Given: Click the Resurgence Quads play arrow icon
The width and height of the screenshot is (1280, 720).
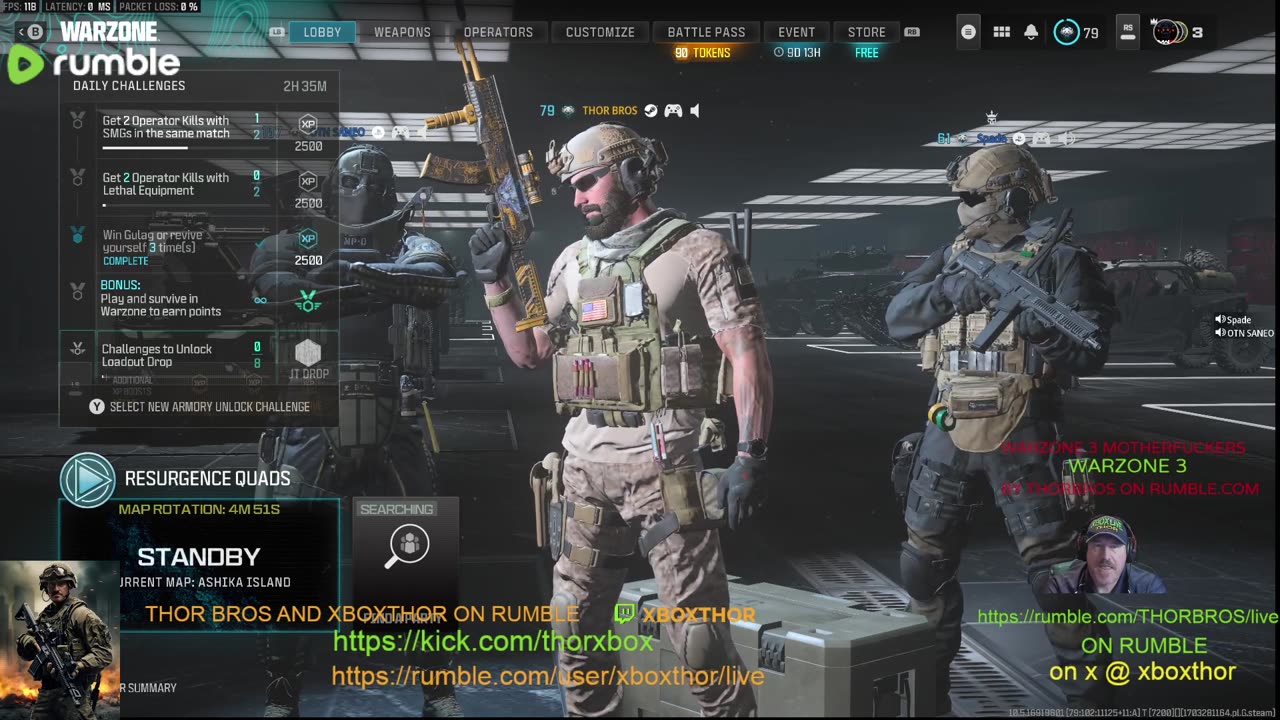Looking at the screenshot, I should (x=88, y=480).
